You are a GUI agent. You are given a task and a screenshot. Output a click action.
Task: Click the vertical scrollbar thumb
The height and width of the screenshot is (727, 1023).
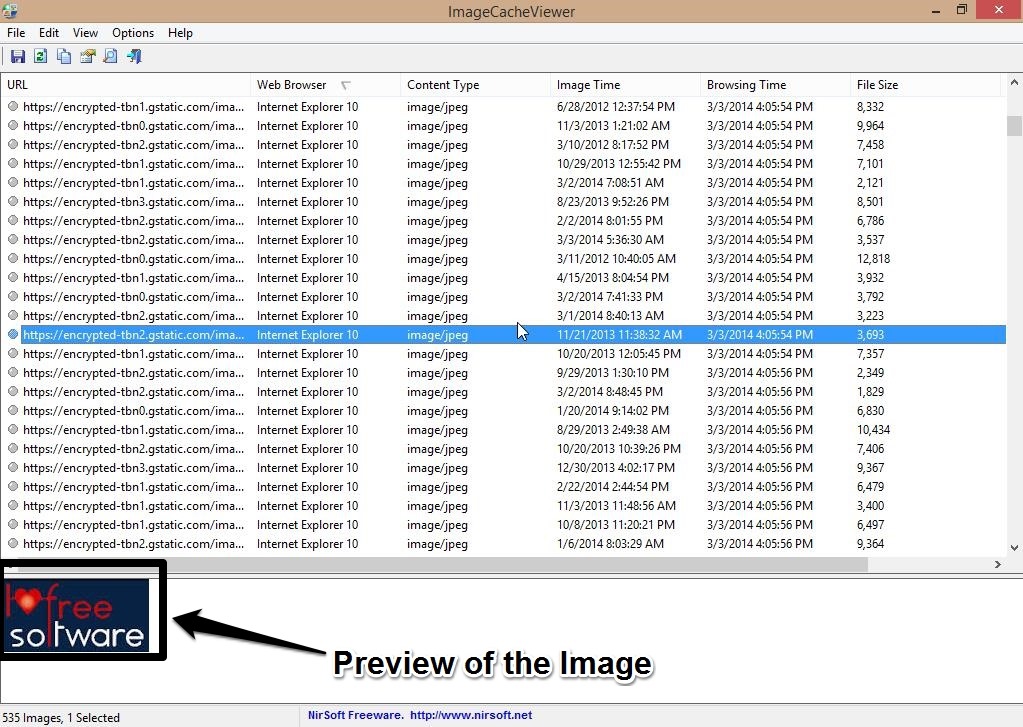point(1014,125)
